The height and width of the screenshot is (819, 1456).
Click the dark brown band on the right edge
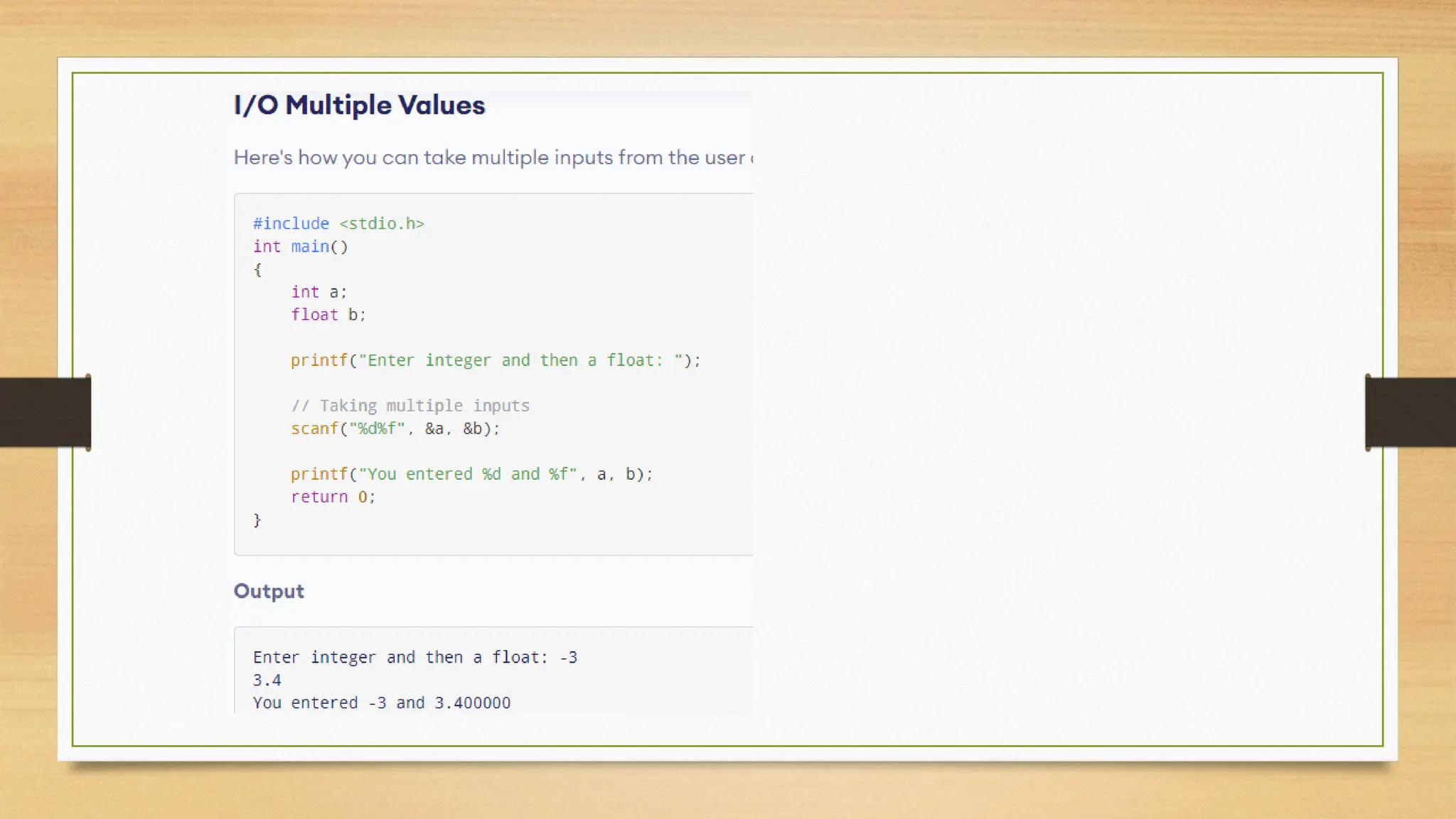[1411, 412]
